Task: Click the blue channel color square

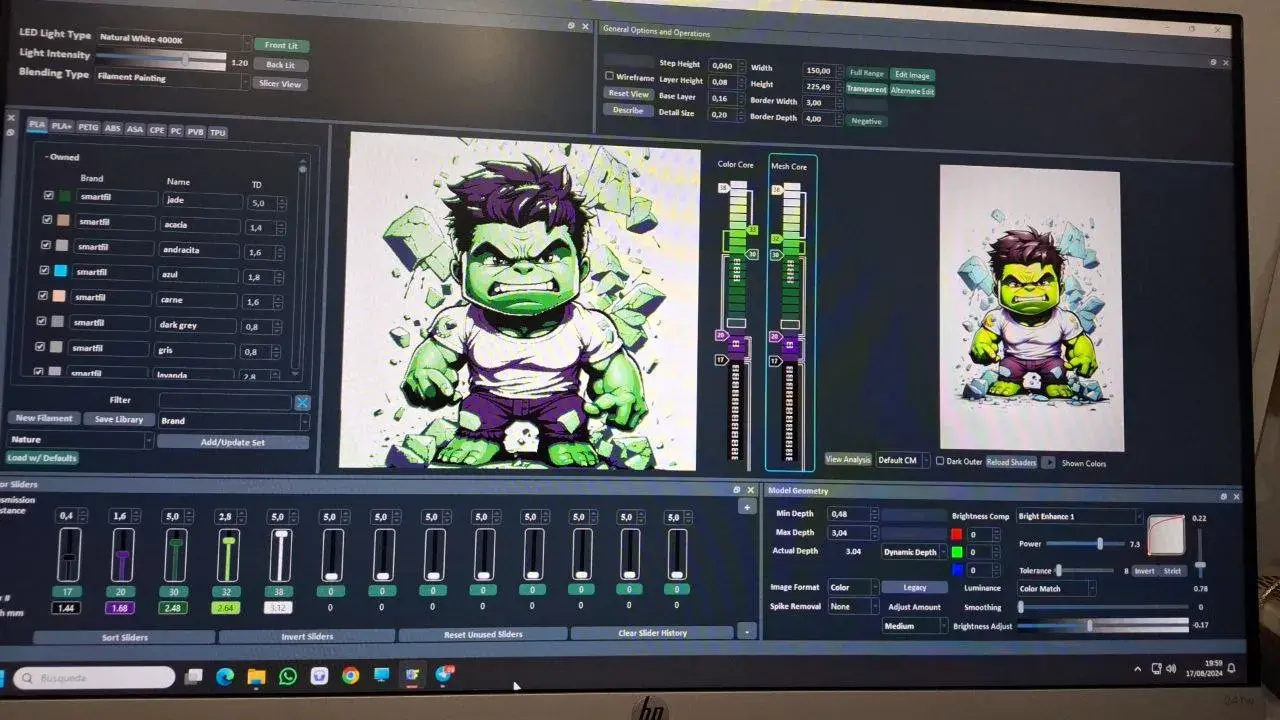Action: point(956,570)
